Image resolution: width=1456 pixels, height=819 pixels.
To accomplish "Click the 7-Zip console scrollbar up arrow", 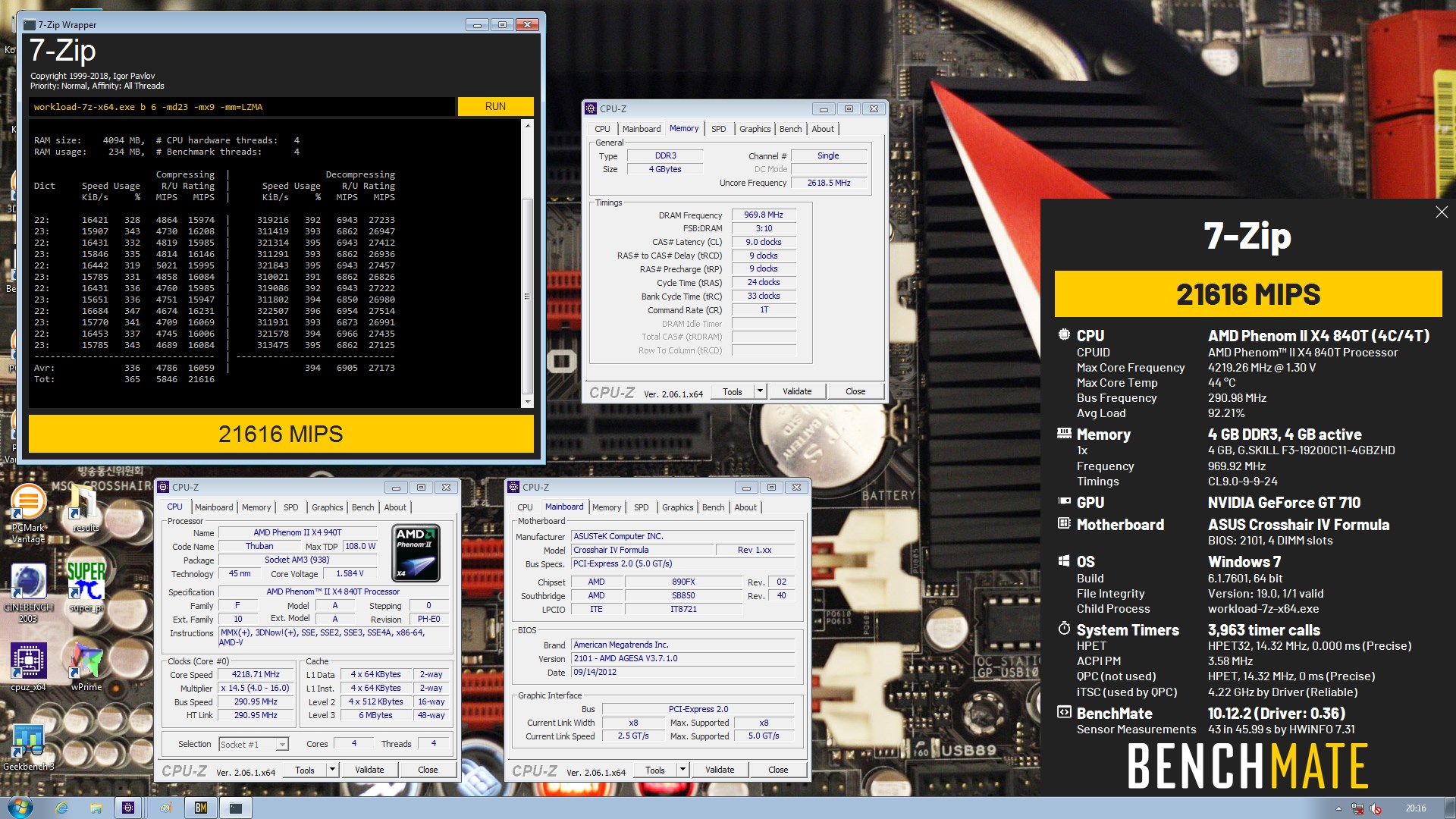I will click(x=528, y=127).
